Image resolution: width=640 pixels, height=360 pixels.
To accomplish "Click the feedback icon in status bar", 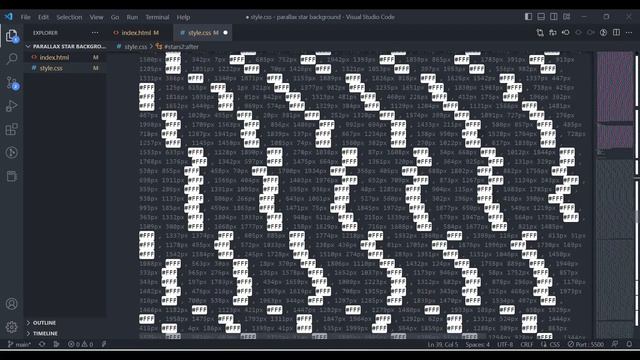I will [x=615, y=344].
